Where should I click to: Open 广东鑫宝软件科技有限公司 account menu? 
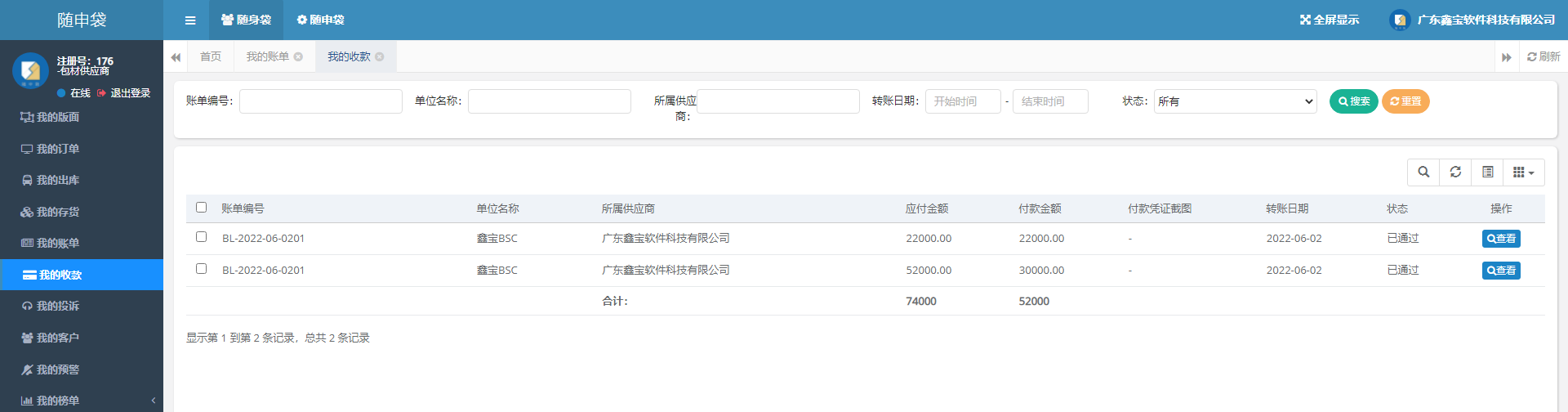pos(1472,20)
